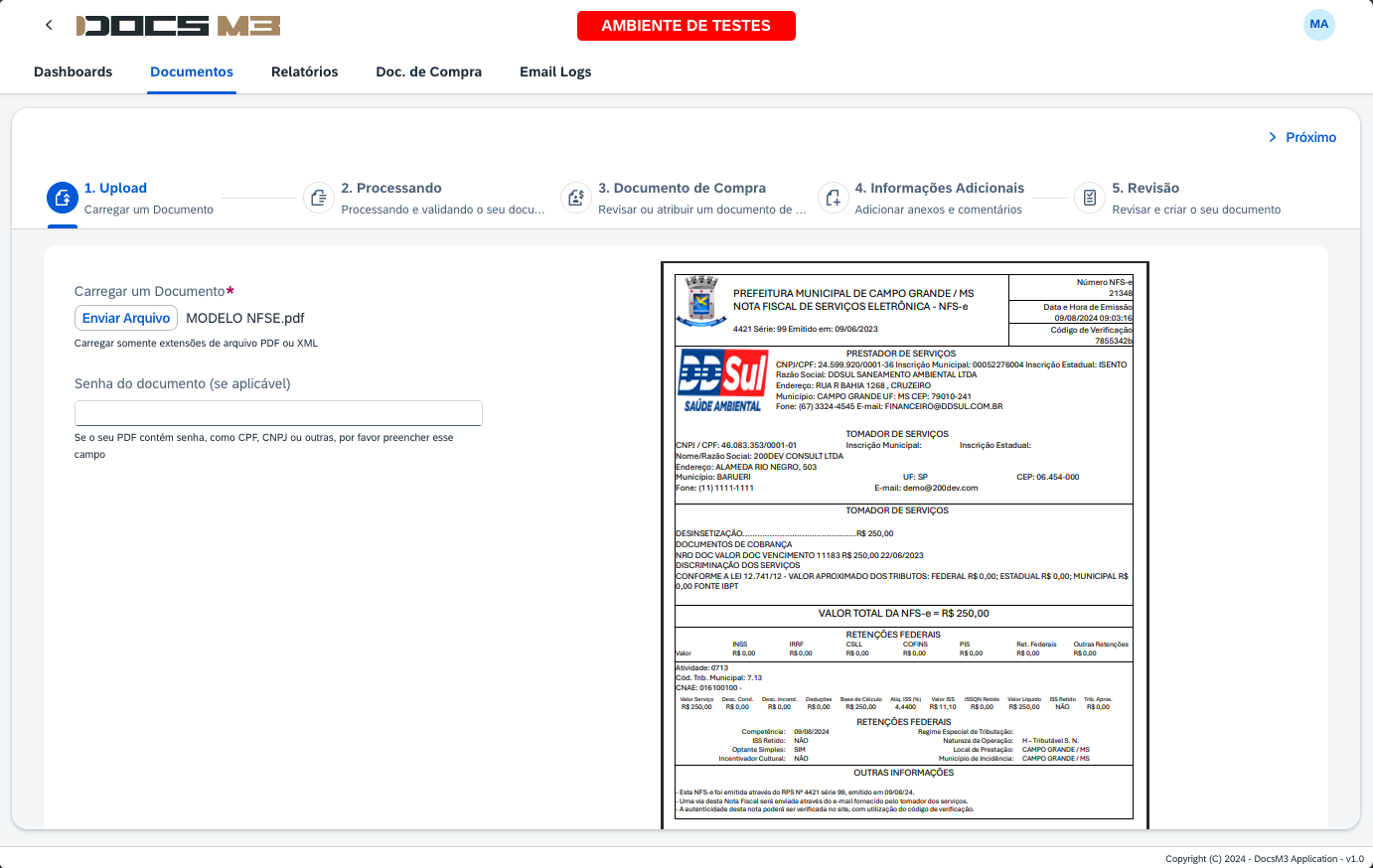1373x868 pixels.
Task: Click the back arrow beside the logo
Action: (x=48, y=24)
